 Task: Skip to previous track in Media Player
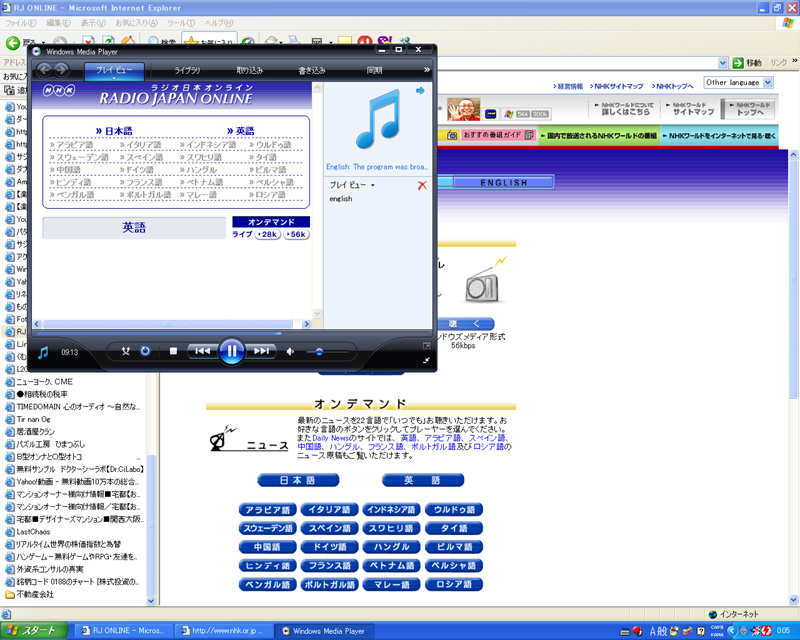point(203,351)
